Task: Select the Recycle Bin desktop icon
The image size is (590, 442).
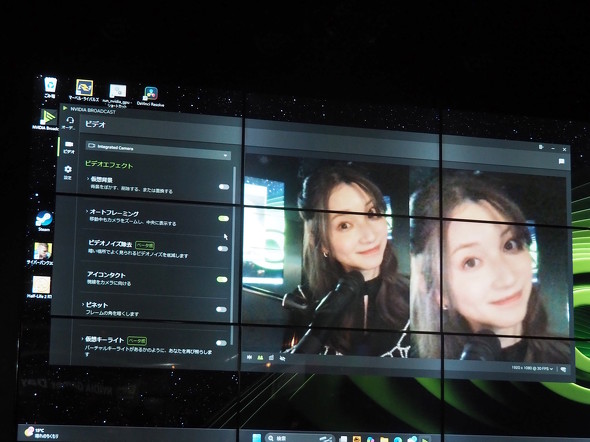Action: [50, 87]
